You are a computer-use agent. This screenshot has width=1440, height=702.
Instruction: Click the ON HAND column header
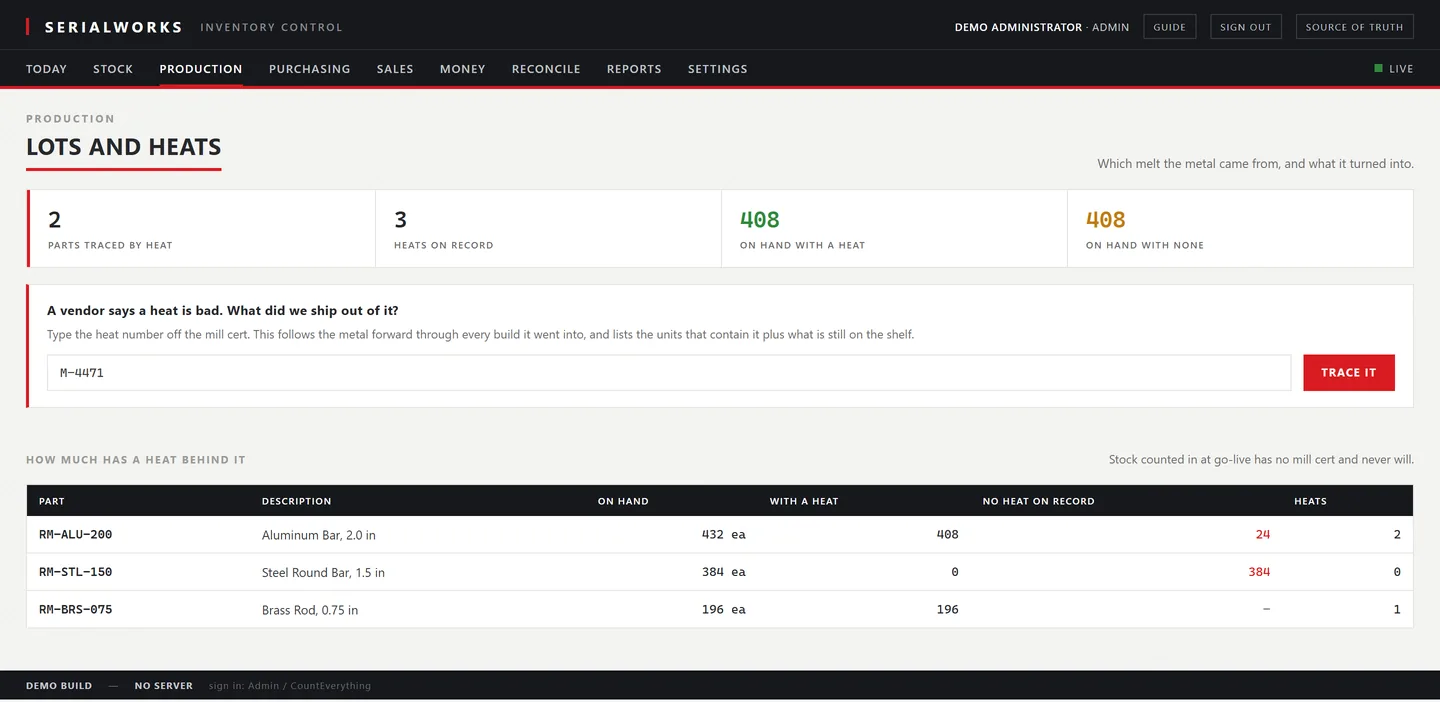(623, 501)
